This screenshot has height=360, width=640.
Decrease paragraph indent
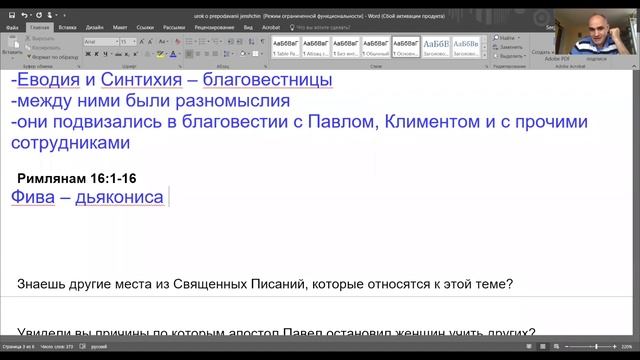click(231, 42)
